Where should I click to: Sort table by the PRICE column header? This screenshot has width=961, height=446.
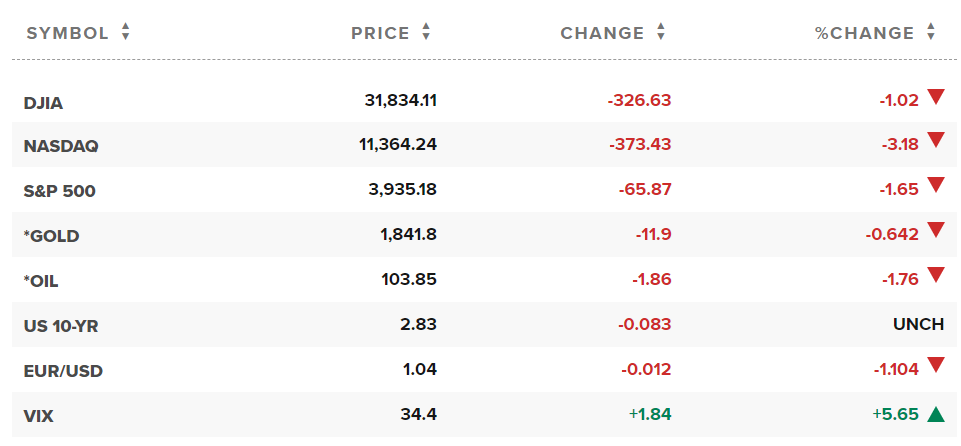tap(380, 33)
